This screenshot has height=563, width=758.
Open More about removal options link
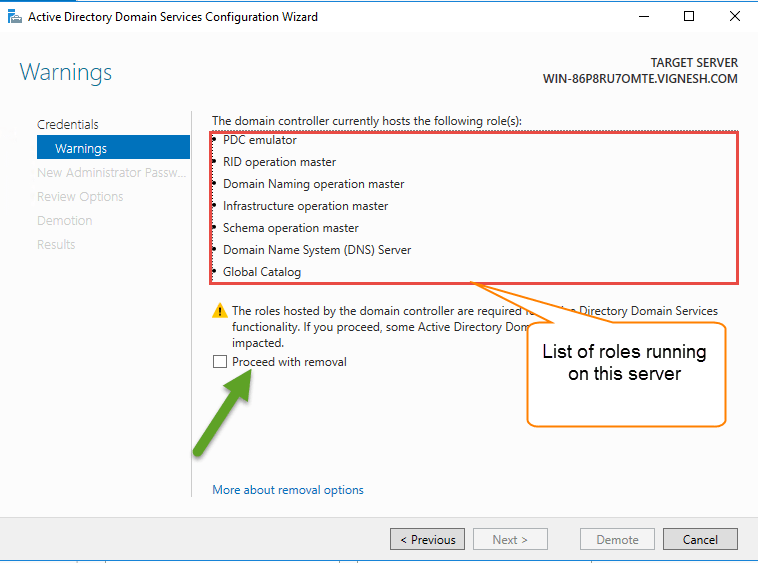coord(288,490)
